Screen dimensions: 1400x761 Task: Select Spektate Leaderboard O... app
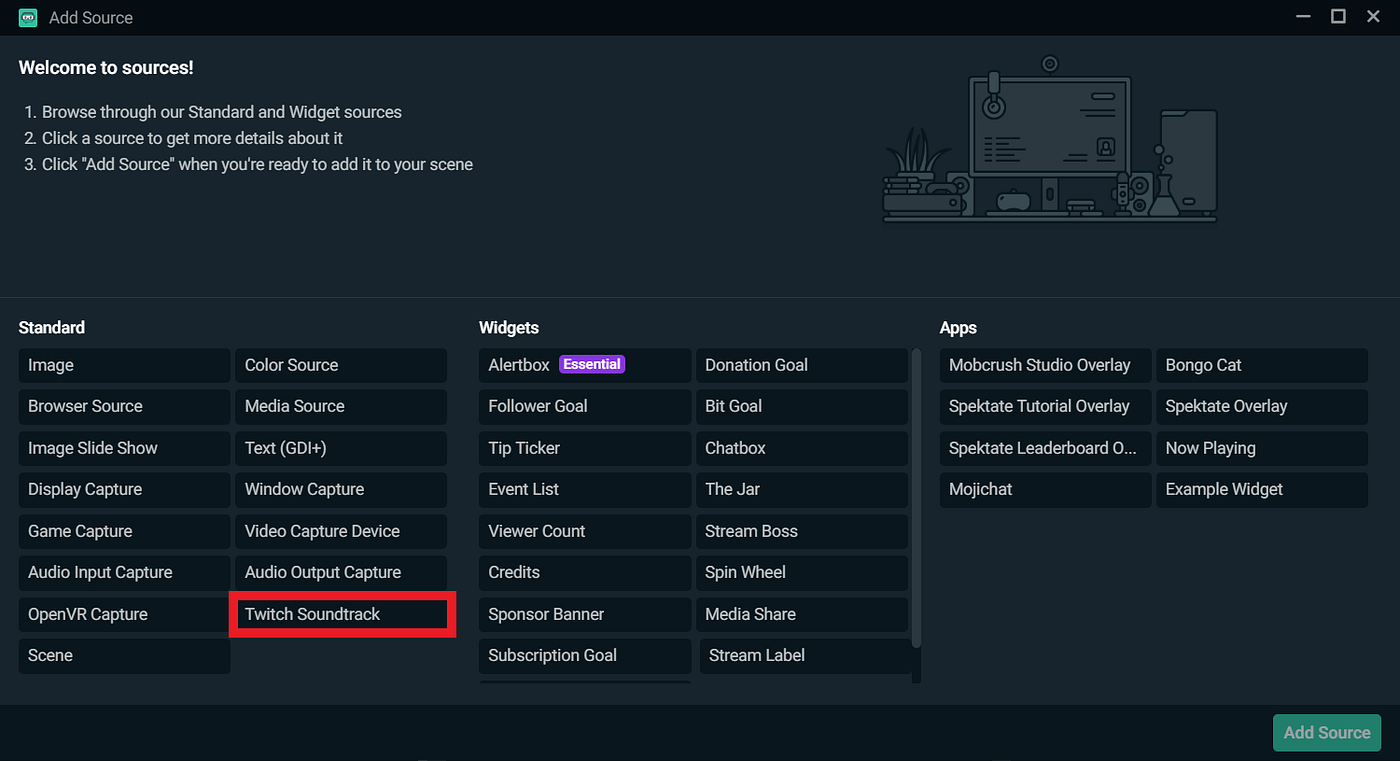click(x=1046, y=448)
